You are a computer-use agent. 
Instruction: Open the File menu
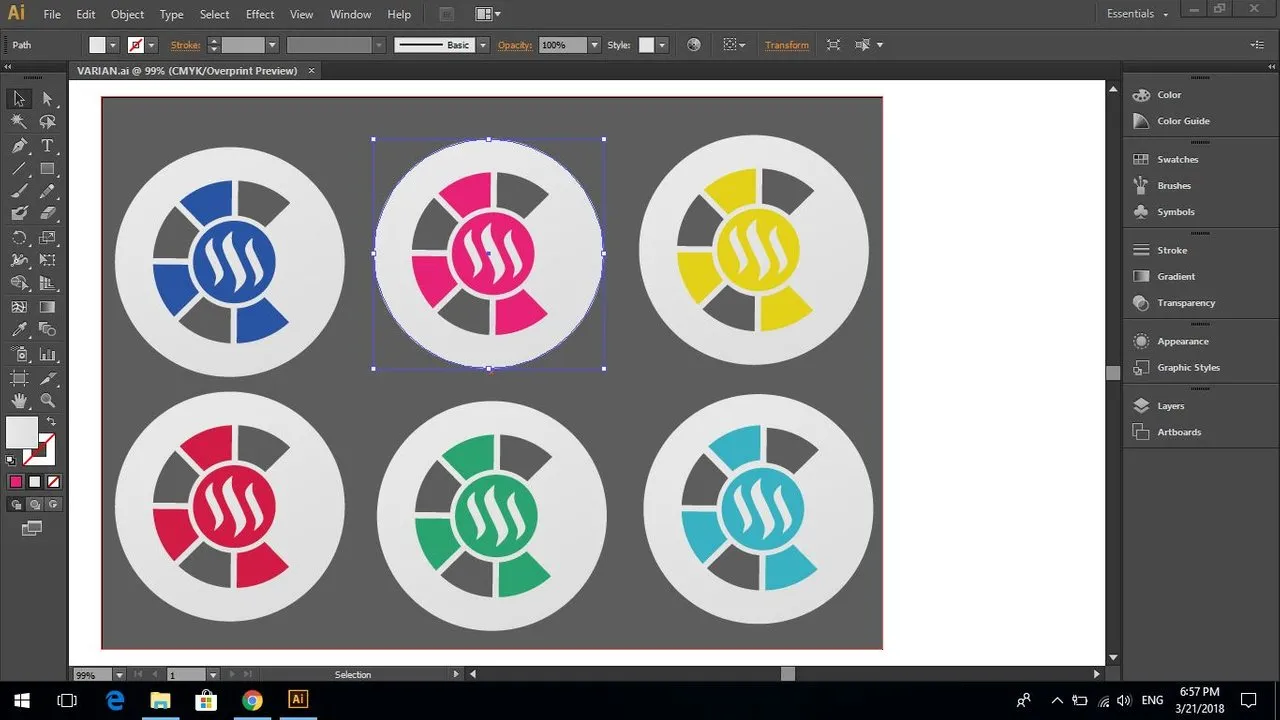pyautogui.click(x=52, y=14)
